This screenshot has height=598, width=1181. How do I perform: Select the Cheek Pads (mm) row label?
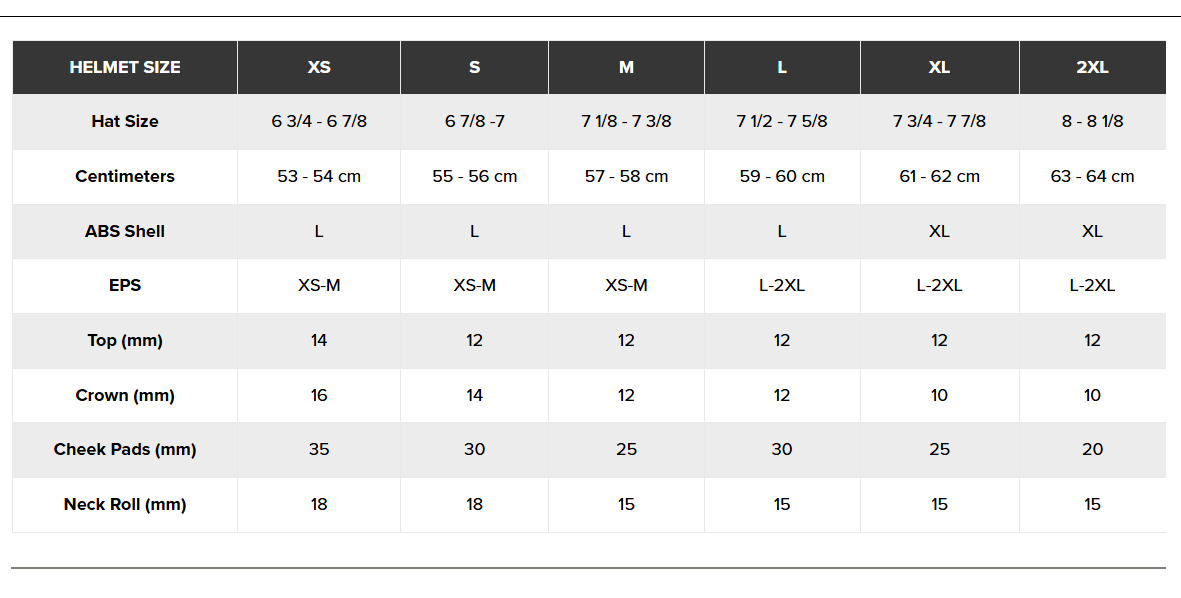(125, 450)
